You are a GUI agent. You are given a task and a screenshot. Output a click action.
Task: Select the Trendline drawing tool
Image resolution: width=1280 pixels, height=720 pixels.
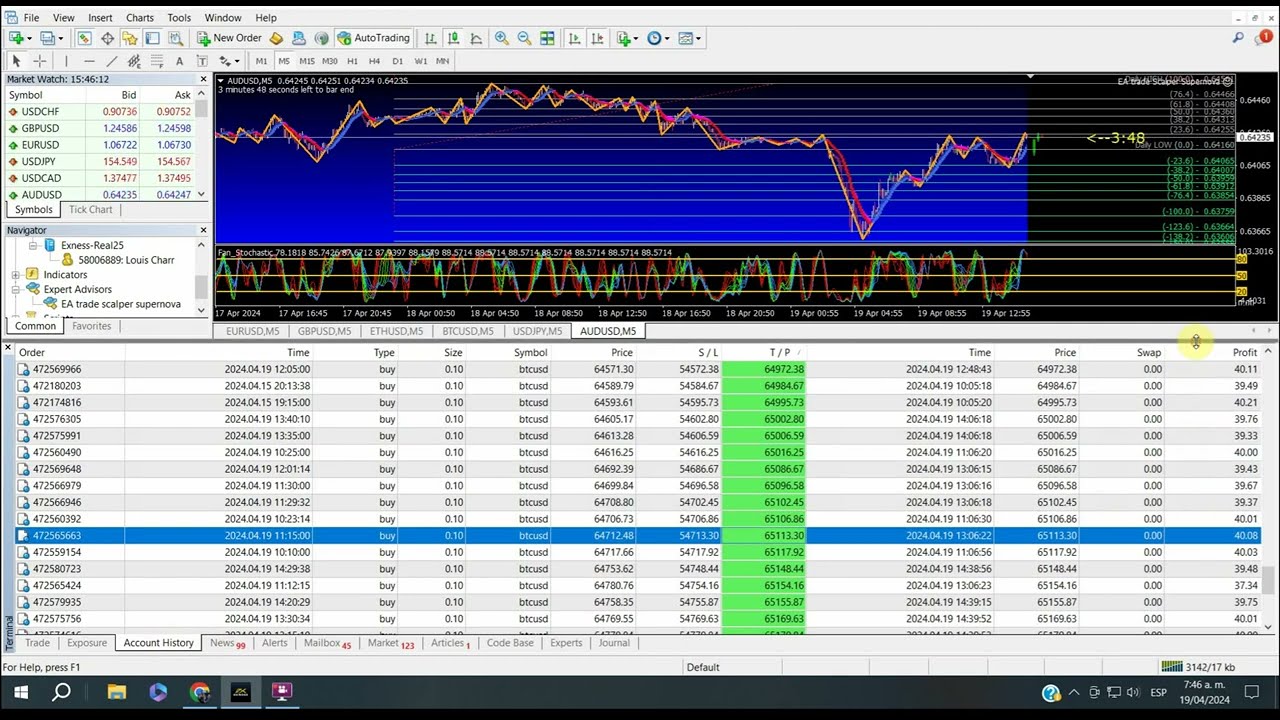tap(111, 61)
